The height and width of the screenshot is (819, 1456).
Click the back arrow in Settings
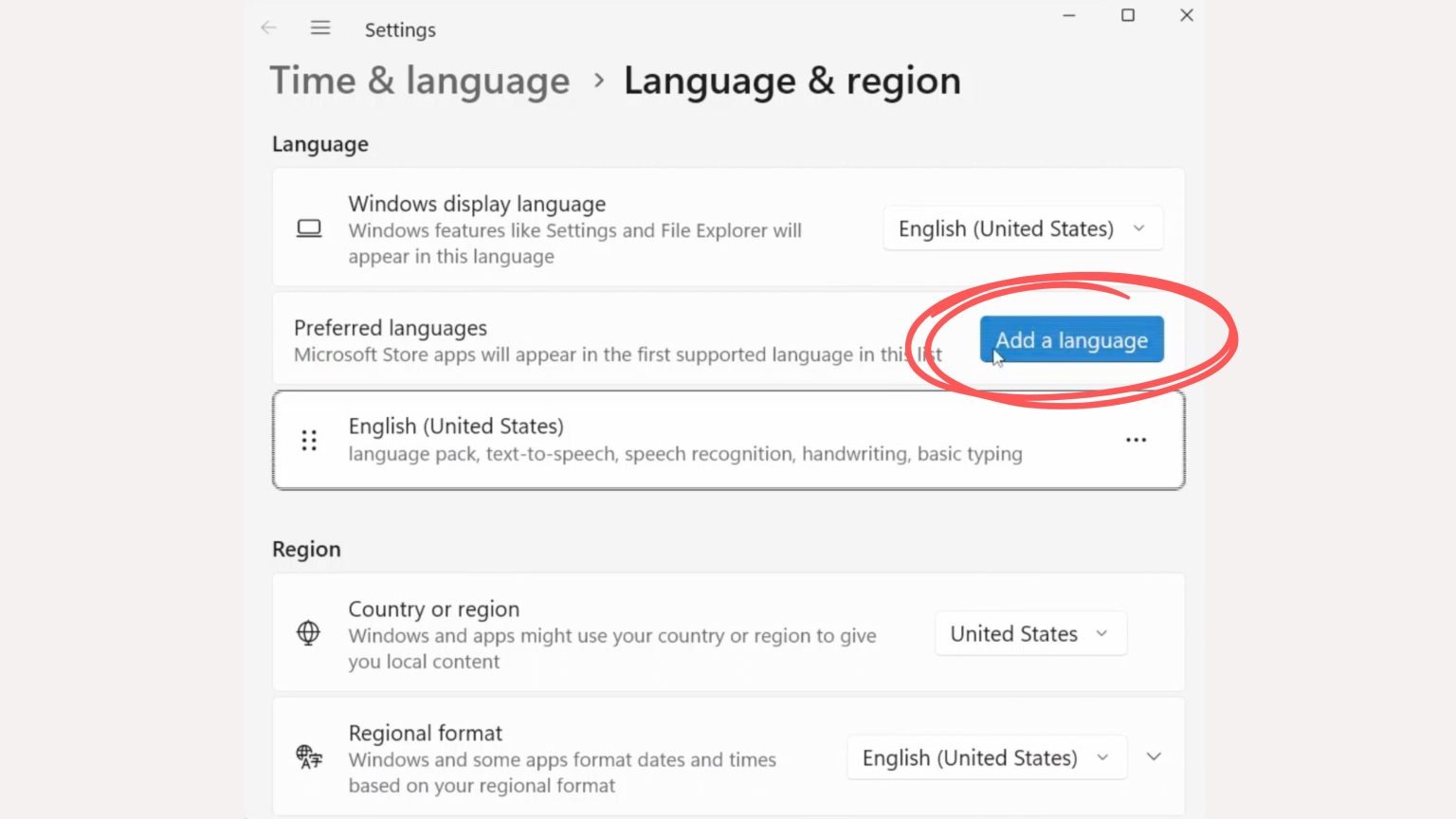coord(268,28)
